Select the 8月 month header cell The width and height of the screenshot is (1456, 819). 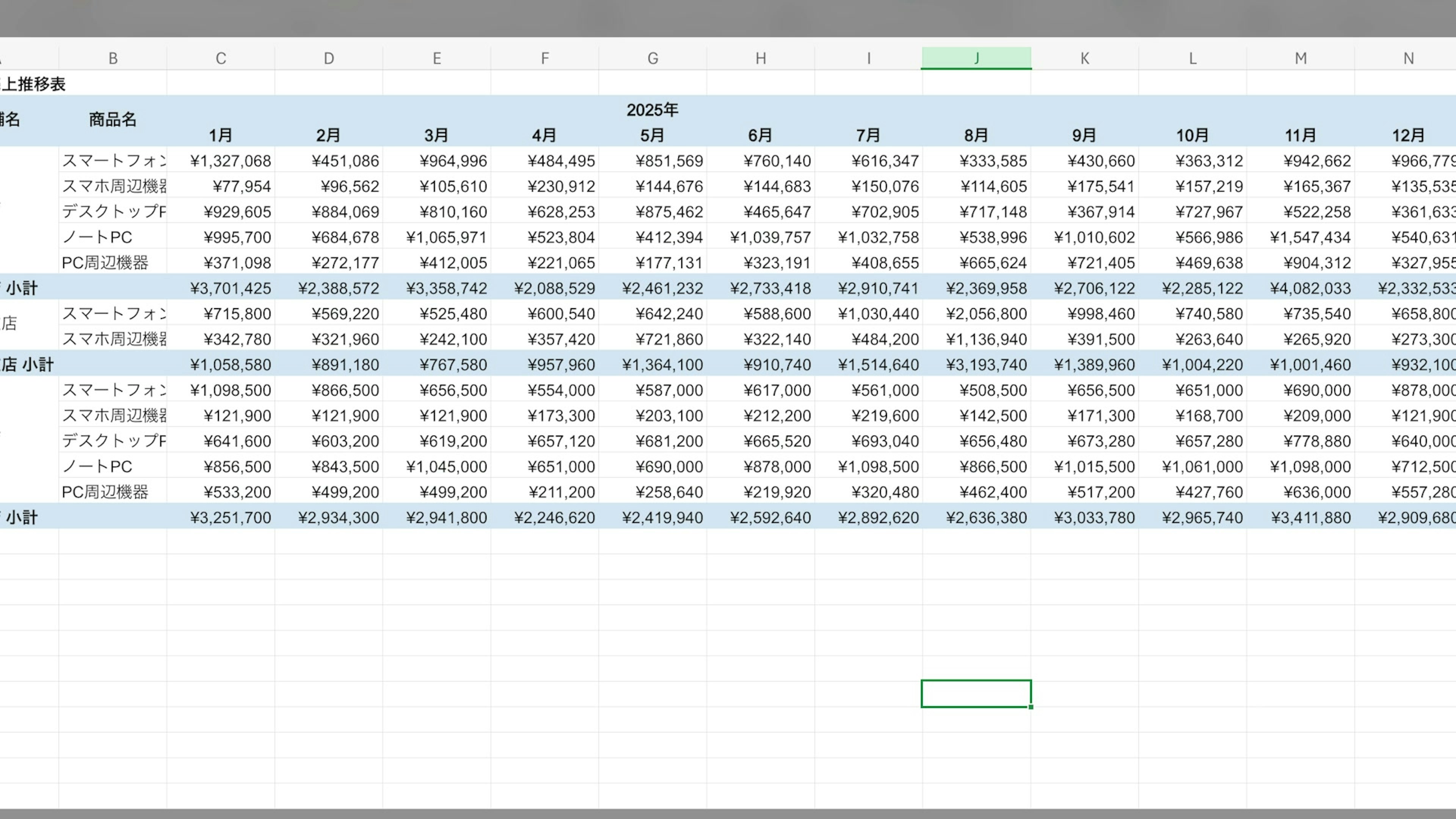point(976,136)
